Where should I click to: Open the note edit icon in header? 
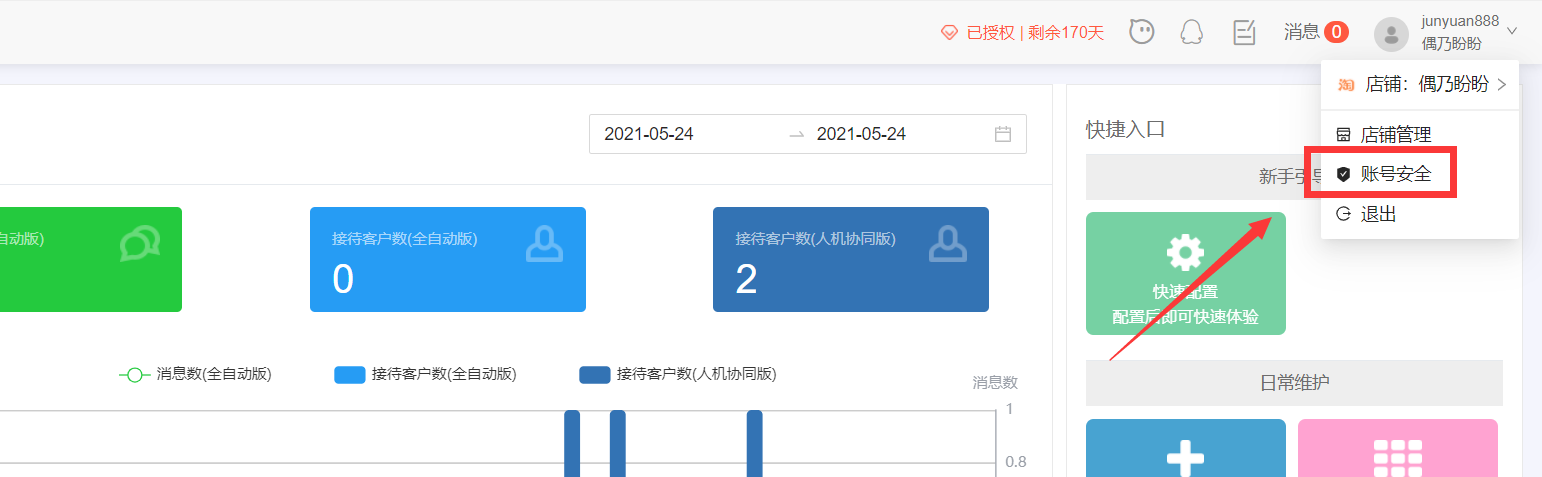pos(1244,32)
